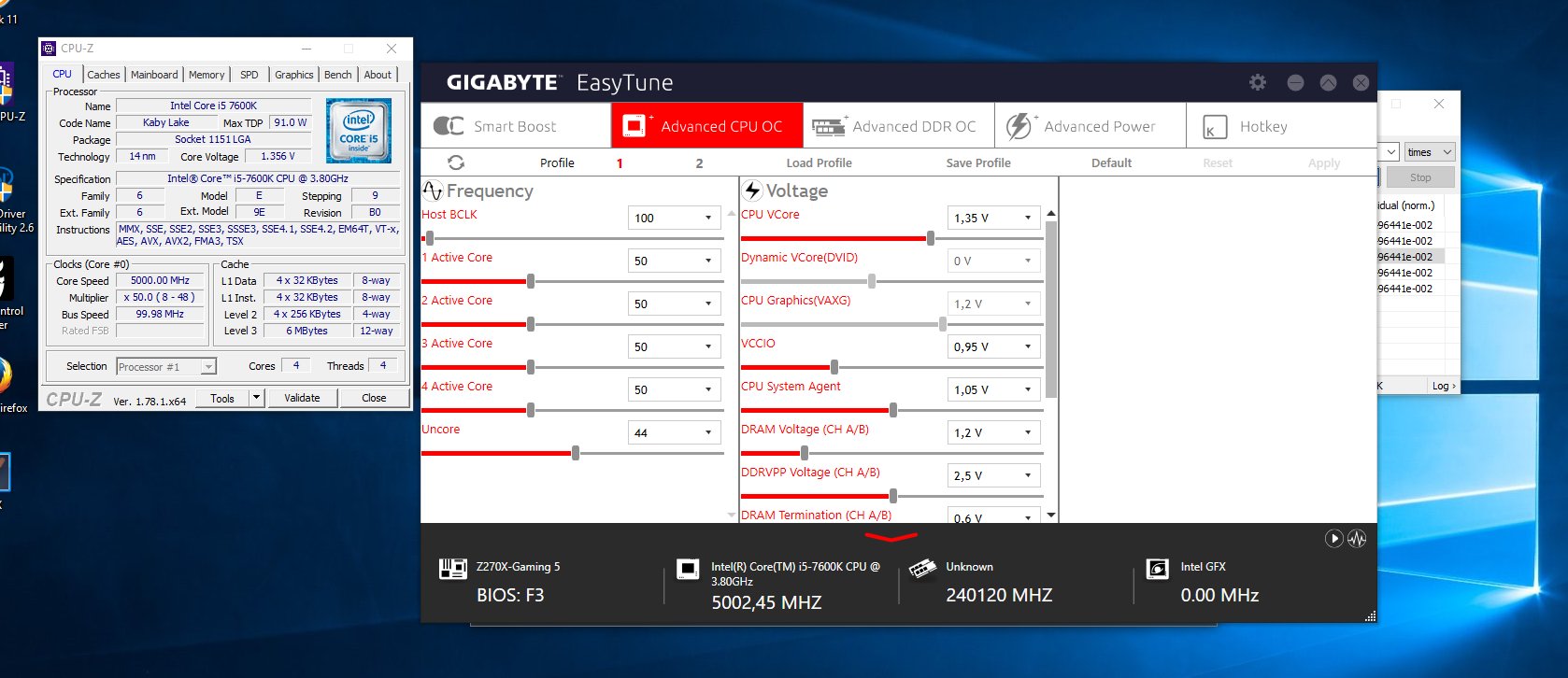
Task: Click the CPU icon in the footer
Action: point(687,569)
